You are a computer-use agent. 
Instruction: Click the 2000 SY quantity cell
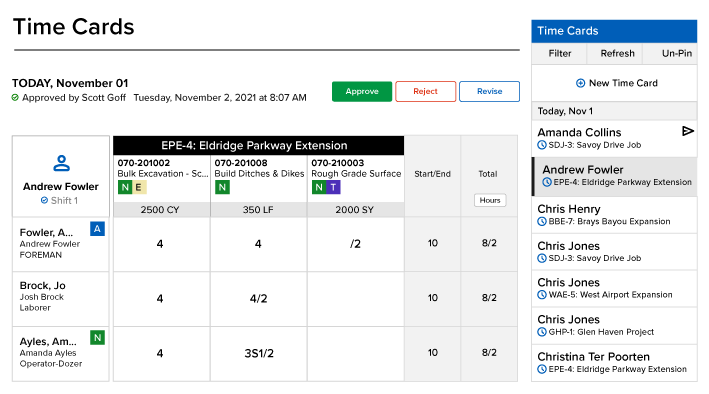[355, 210]
